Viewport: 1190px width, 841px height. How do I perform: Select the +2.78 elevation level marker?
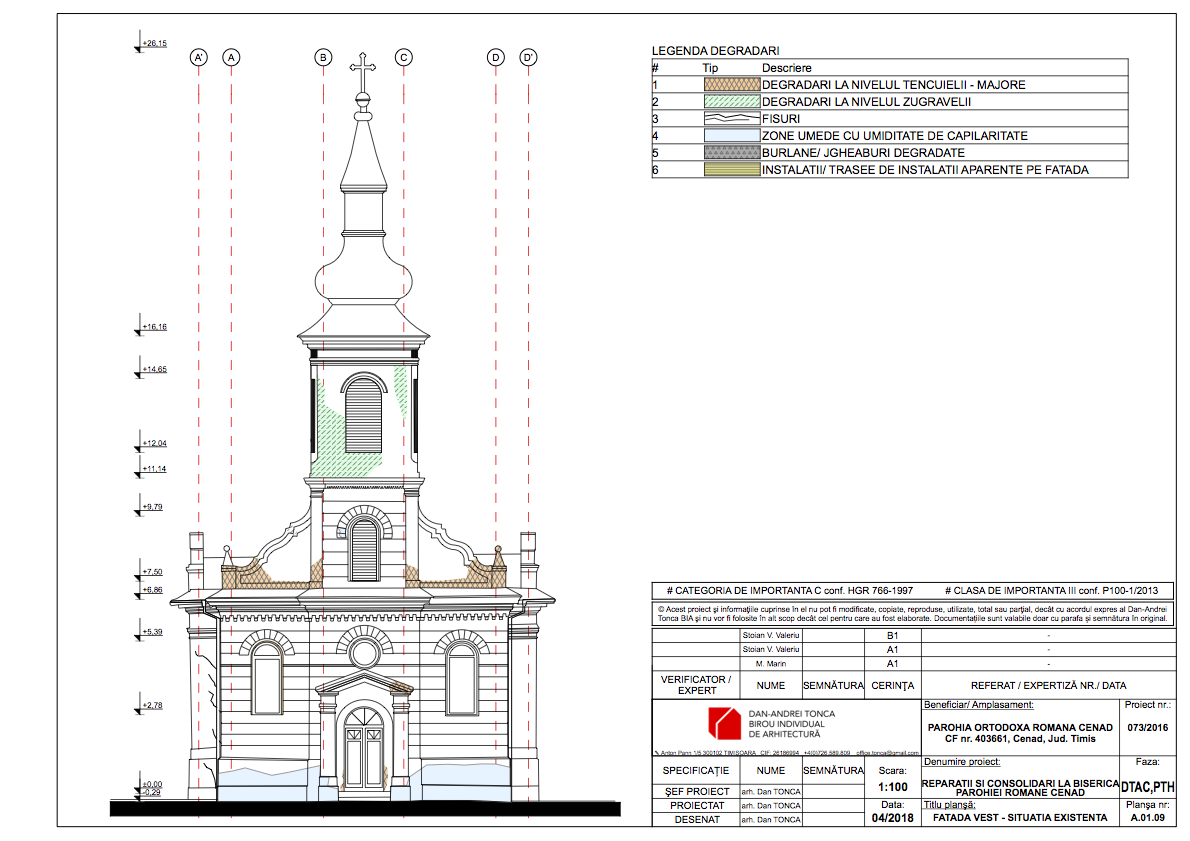152,706
